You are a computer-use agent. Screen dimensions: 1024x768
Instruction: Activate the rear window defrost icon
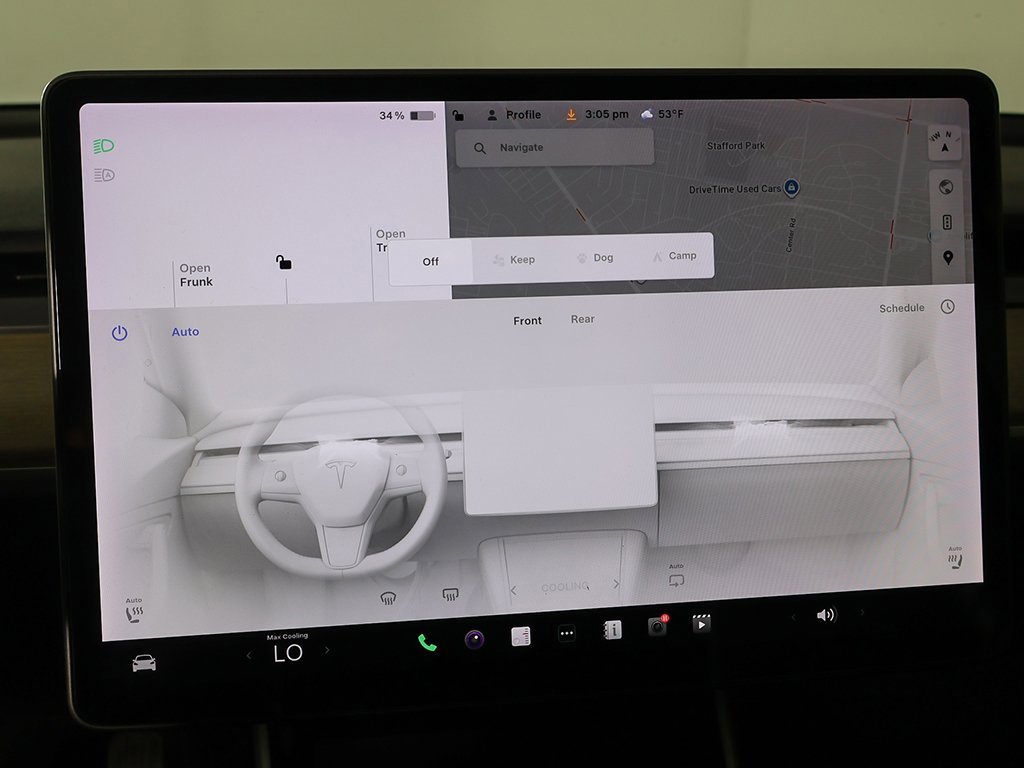449,595
